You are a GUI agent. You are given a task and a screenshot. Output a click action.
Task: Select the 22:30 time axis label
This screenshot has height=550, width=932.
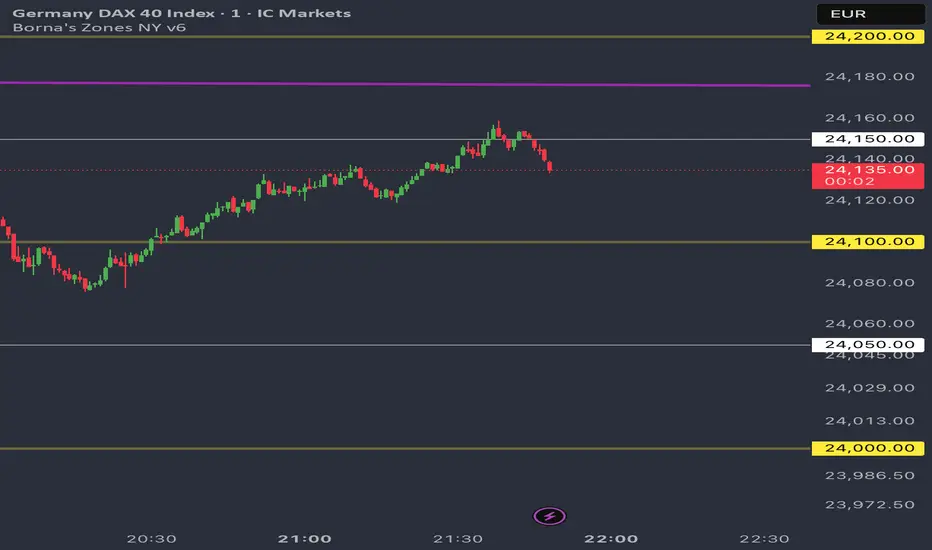click(764, 538)
